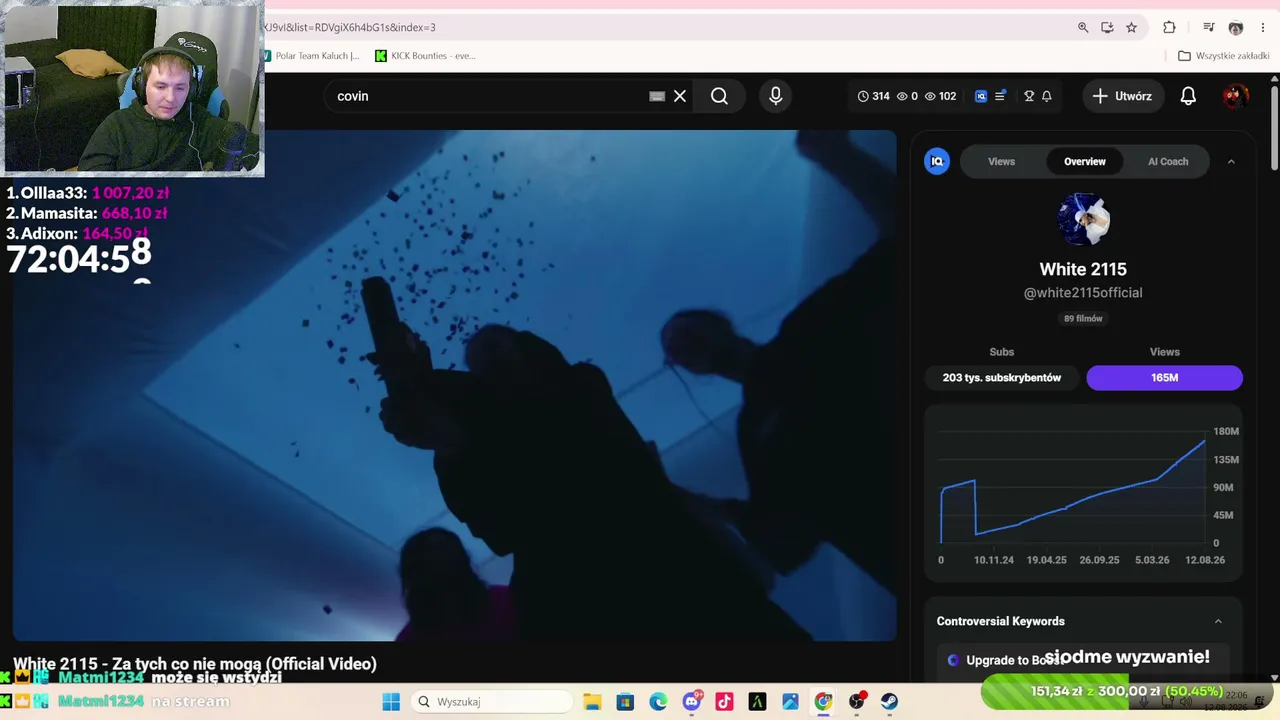Viewport: 1280px width, 720px height.
Task: Click the 89 filmów video count badge
Action: point(1083,318)
